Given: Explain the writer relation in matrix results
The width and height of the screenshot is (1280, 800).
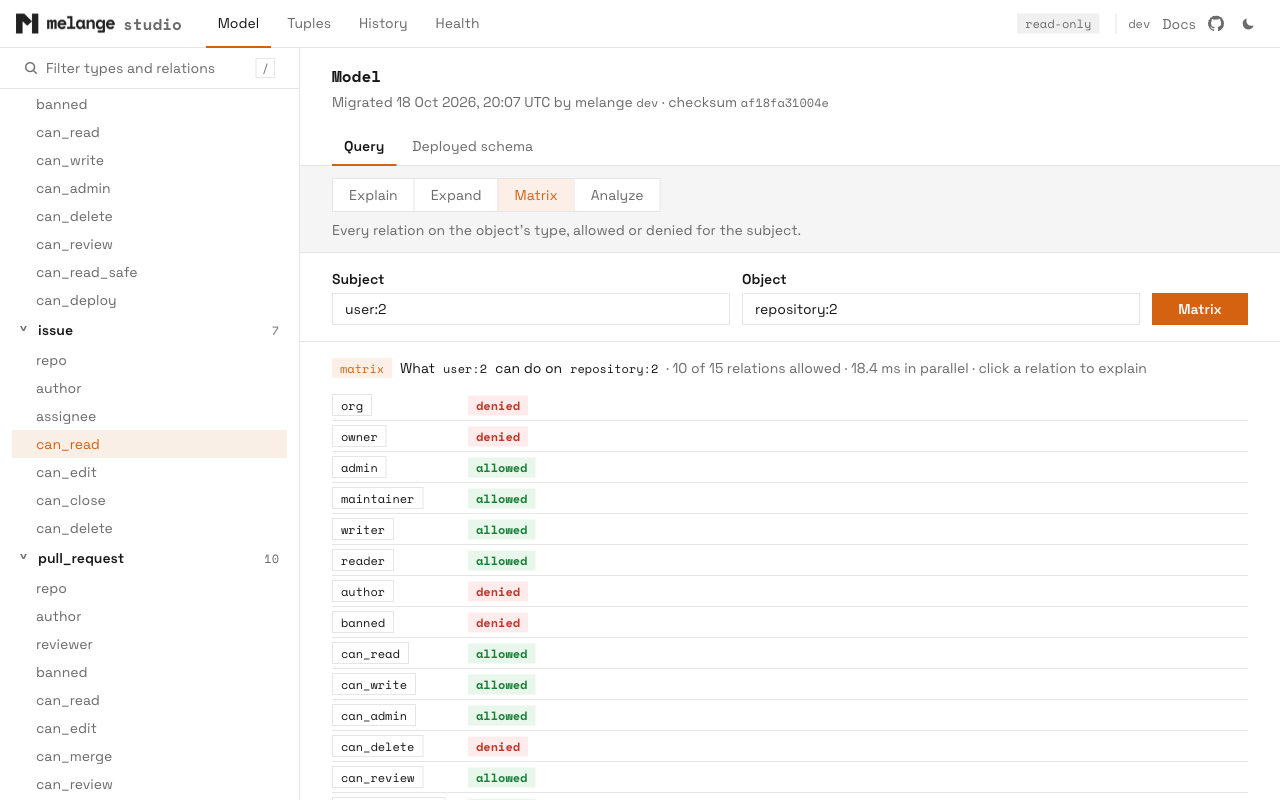Looking at the screenshot, I should [363, 529].
